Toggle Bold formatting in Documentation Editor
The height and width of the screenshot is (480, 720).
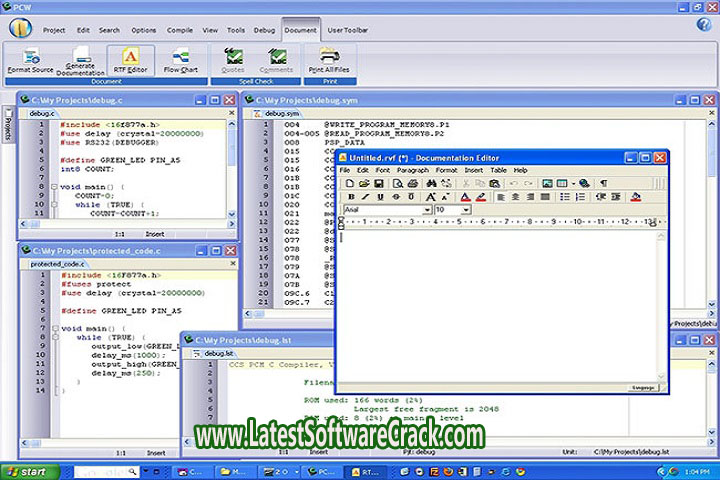pos(350,197)
